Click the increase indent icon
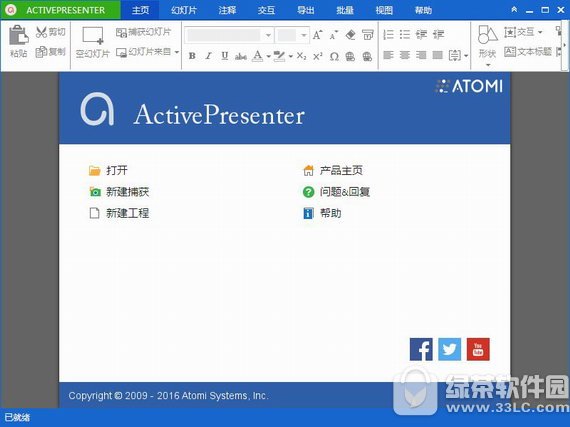This screenshot has width=570, height=427. tap(438, 35)
